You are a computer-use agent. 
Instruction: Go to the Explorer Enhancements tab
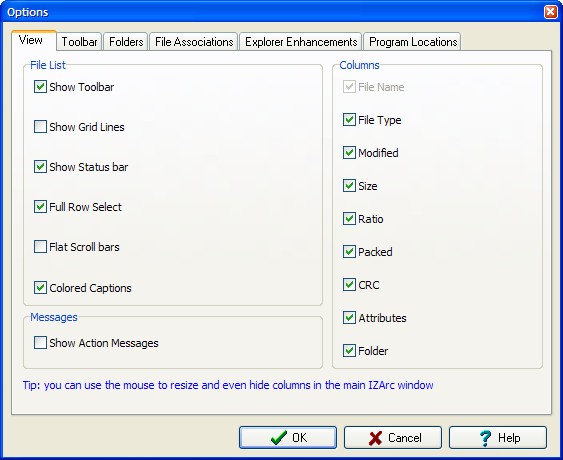point(301,42)
